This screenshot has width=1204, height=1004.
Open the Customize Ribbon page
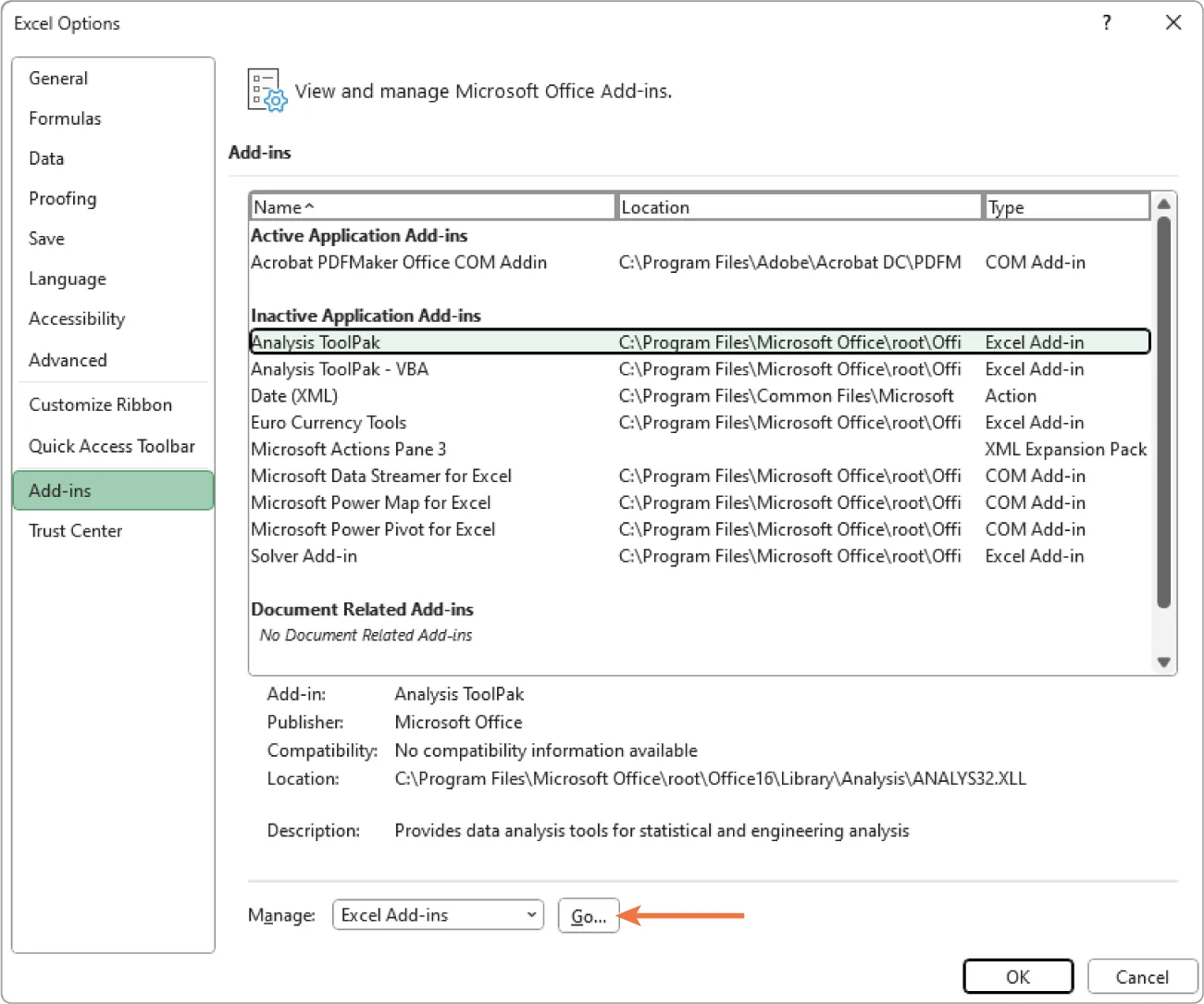pos(100,404)
